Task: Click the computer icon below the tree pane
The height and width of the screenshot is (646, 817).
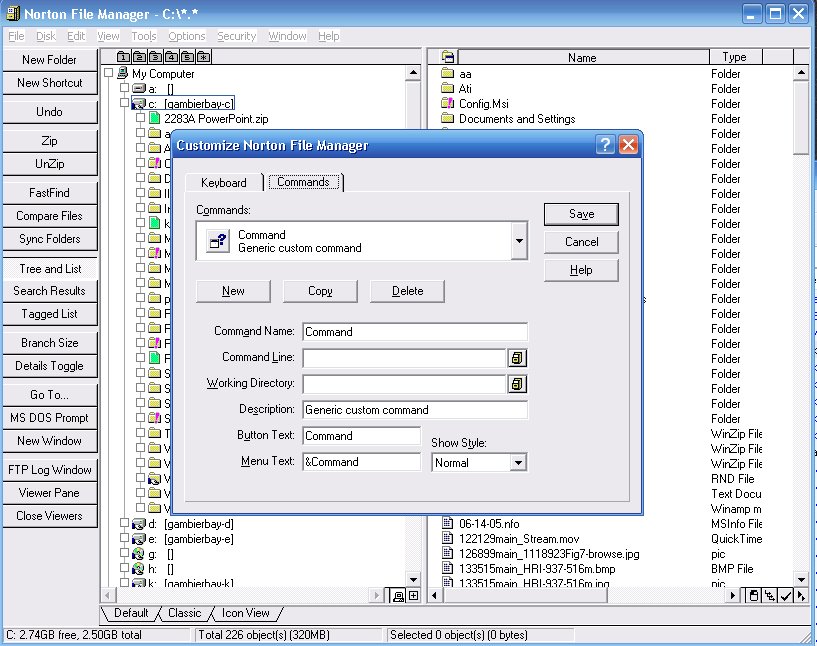Action: pos(398,595)
